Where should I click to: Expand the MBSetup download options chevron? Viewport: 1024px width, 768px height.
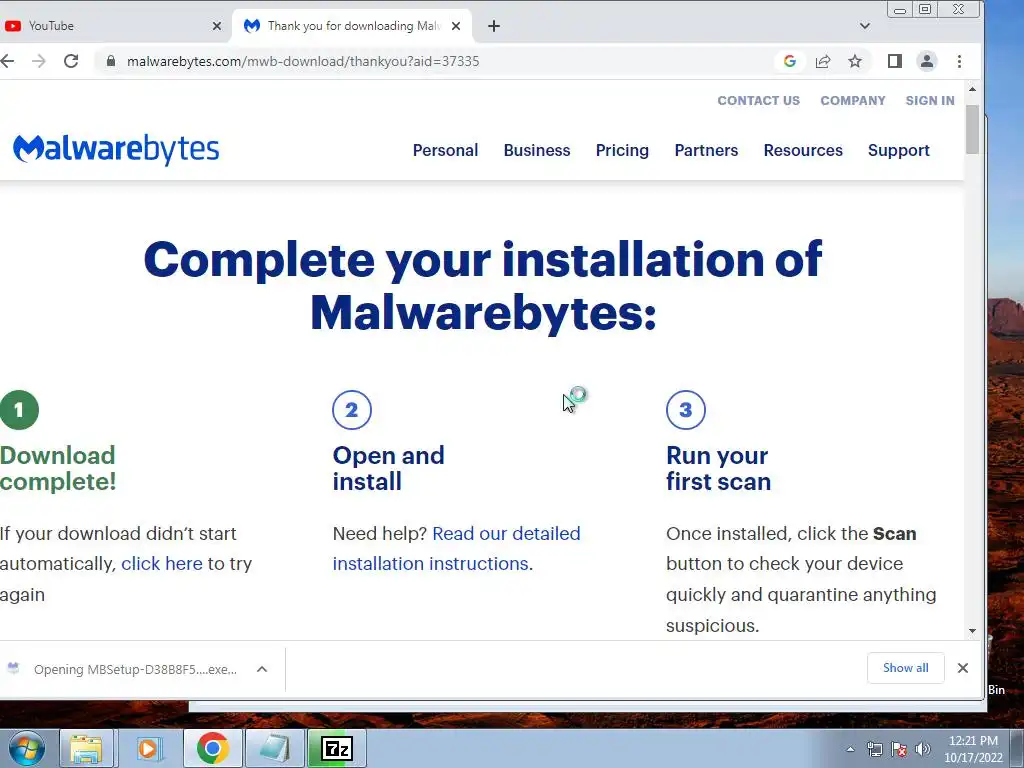pyautogui.click(x=262, y=669)
